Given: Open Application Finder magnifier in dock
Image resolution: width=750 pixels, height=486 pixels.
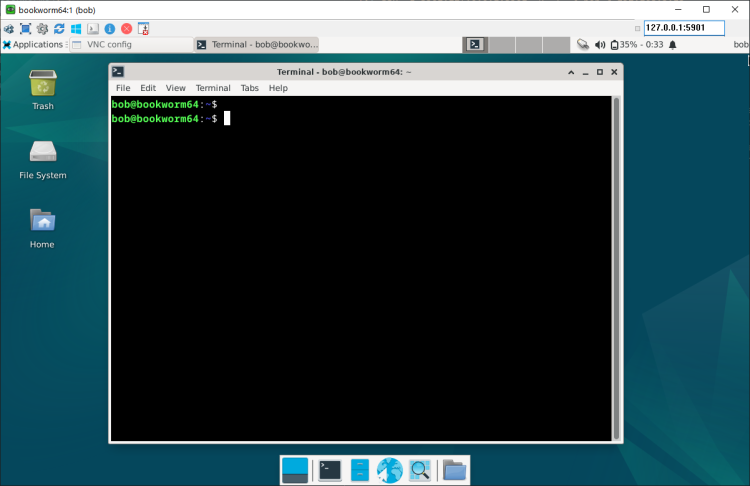Looking at the screenshot, I should point(420,470).
